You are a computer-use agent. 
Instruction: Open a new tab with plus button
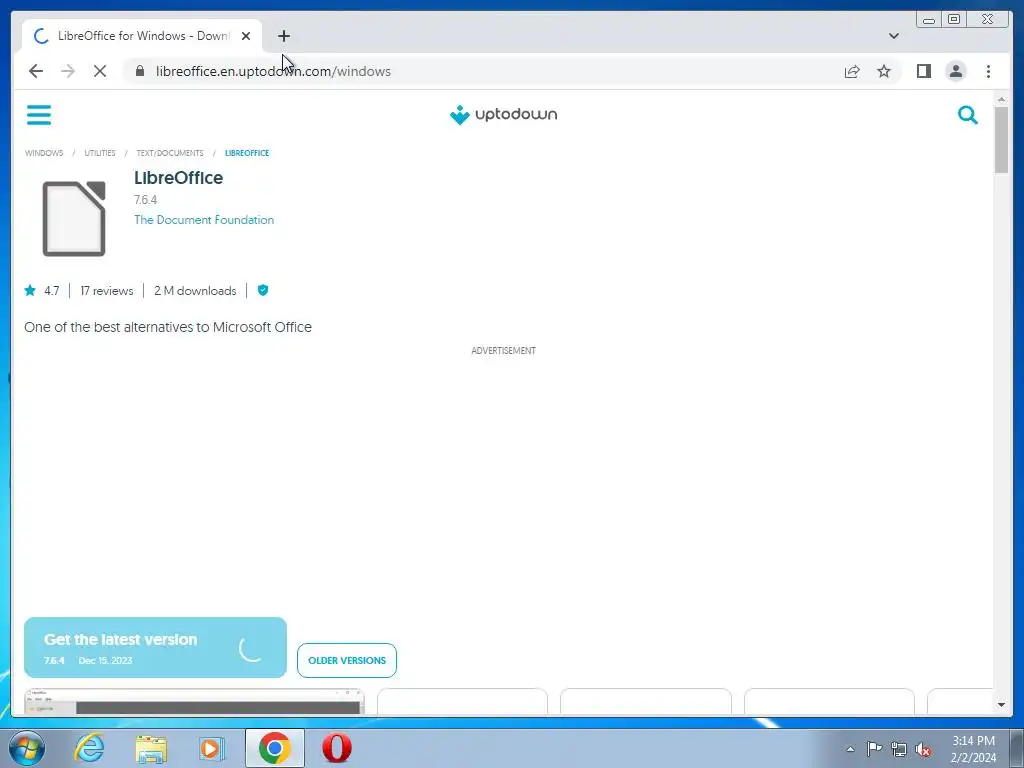pos(283,36)
